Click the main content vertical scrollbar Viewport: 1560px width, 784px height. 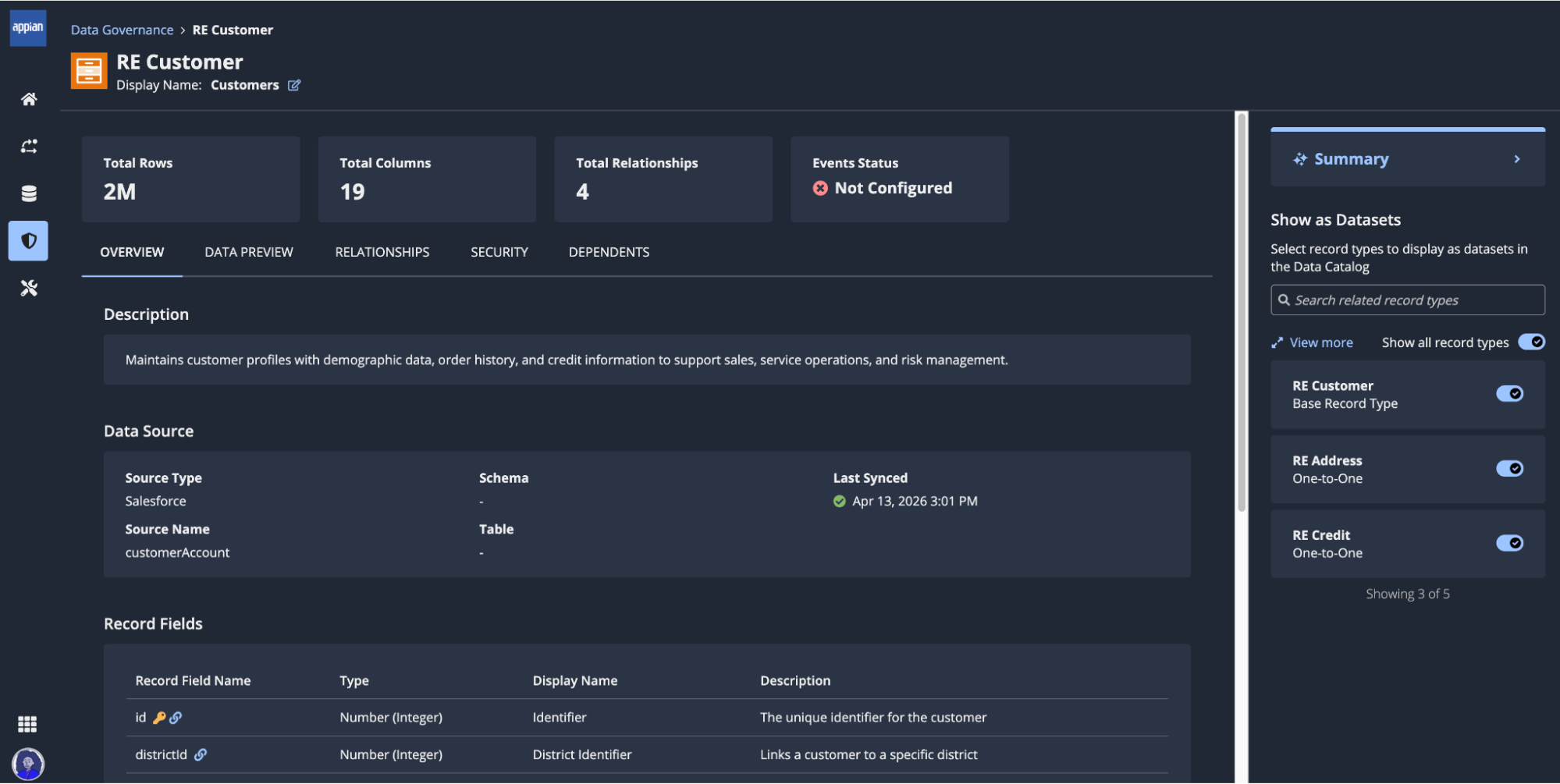tap(1242, 312)
